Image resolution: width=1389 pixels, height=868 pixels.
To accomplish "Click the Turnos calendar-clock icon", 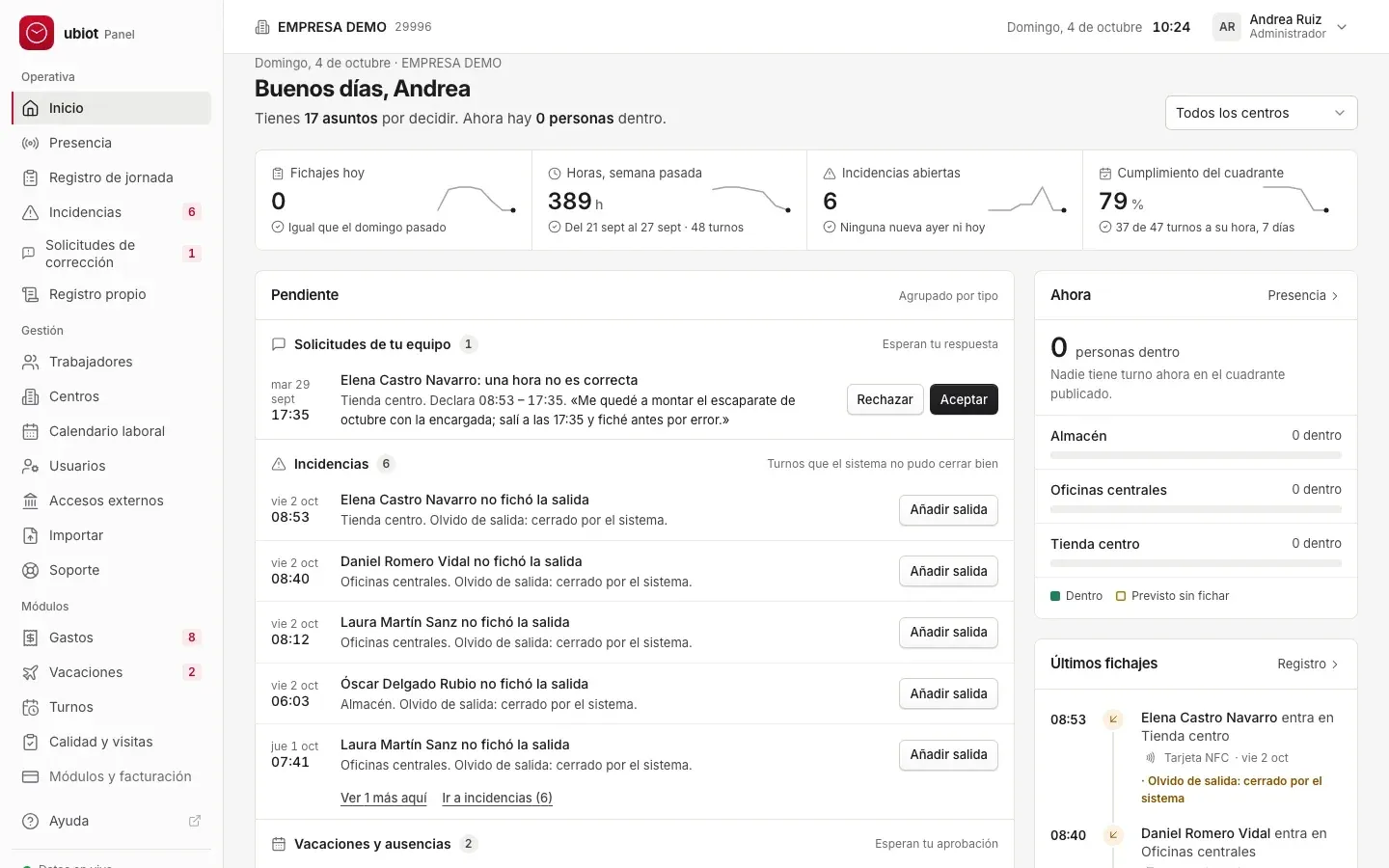I will coord(30,707).
